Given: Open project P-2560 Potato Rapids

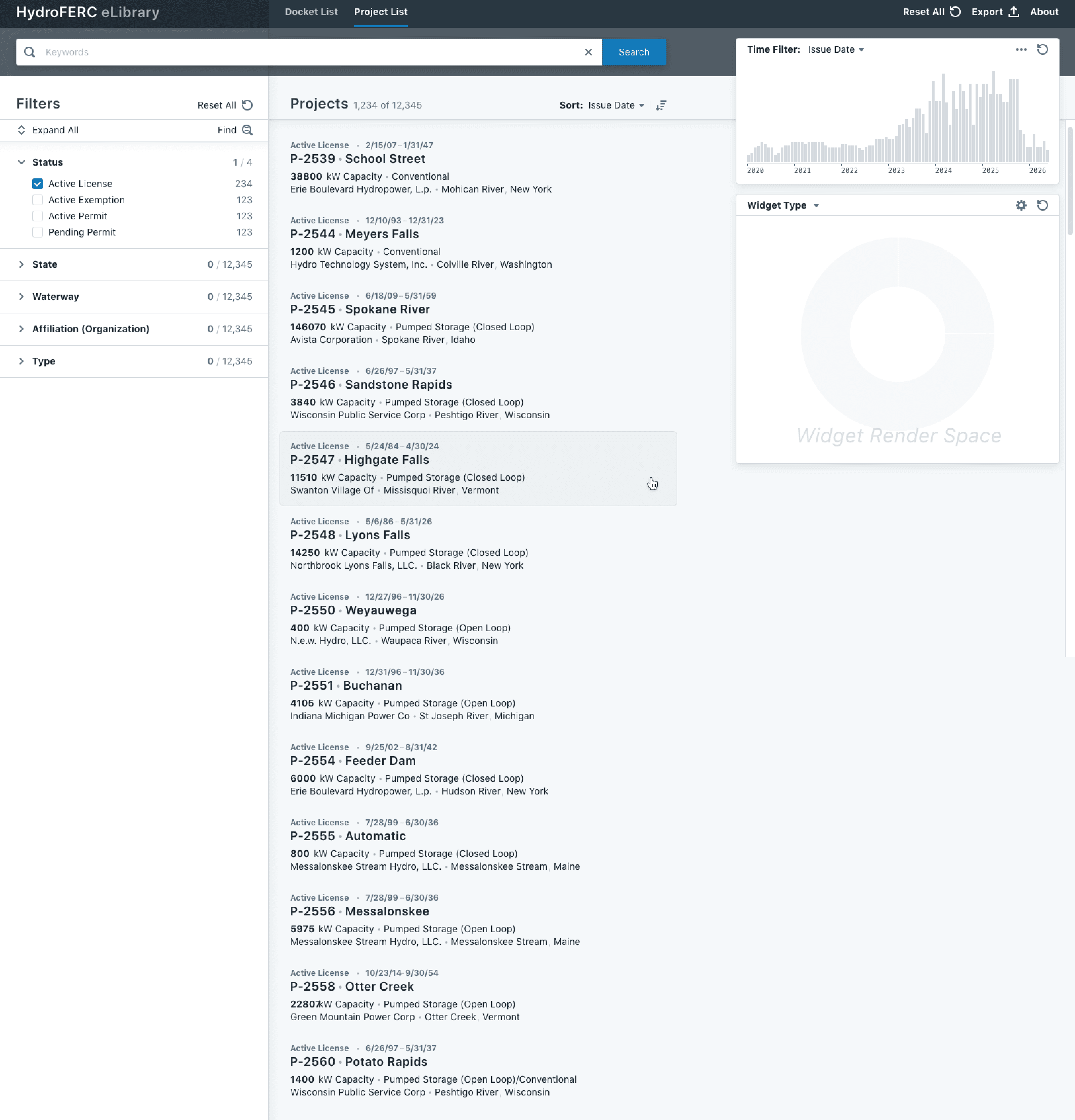Looking at the screenshot, I should pyautogui.click(x=478, y=1070).
